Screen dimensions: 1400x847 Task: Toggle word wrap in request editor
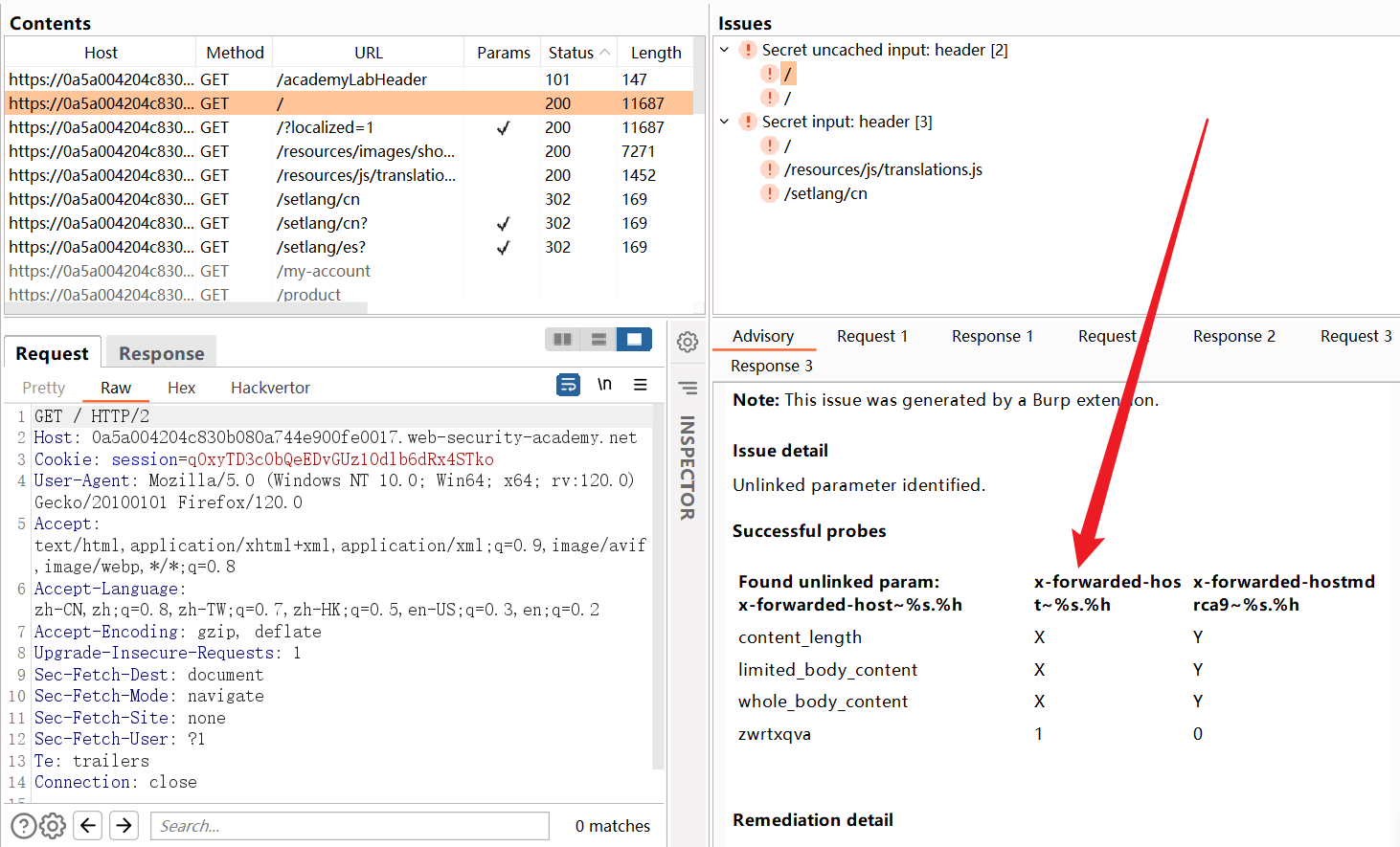coord(568,385)
